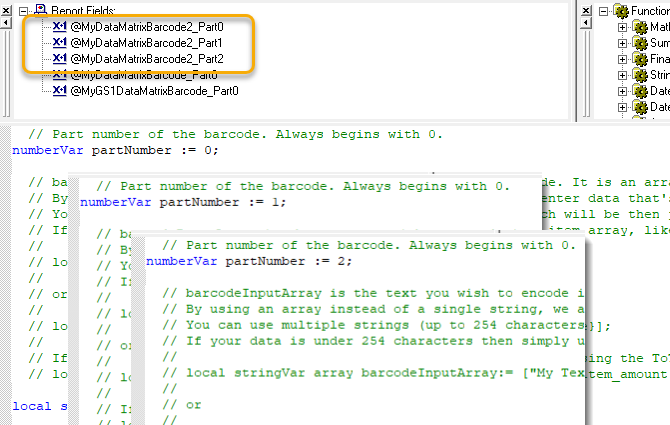
Task: Select the @MyGS1DataMatrixBarcode_Part0 formula field
Action: pyautogui.click(x=154, y=91)
